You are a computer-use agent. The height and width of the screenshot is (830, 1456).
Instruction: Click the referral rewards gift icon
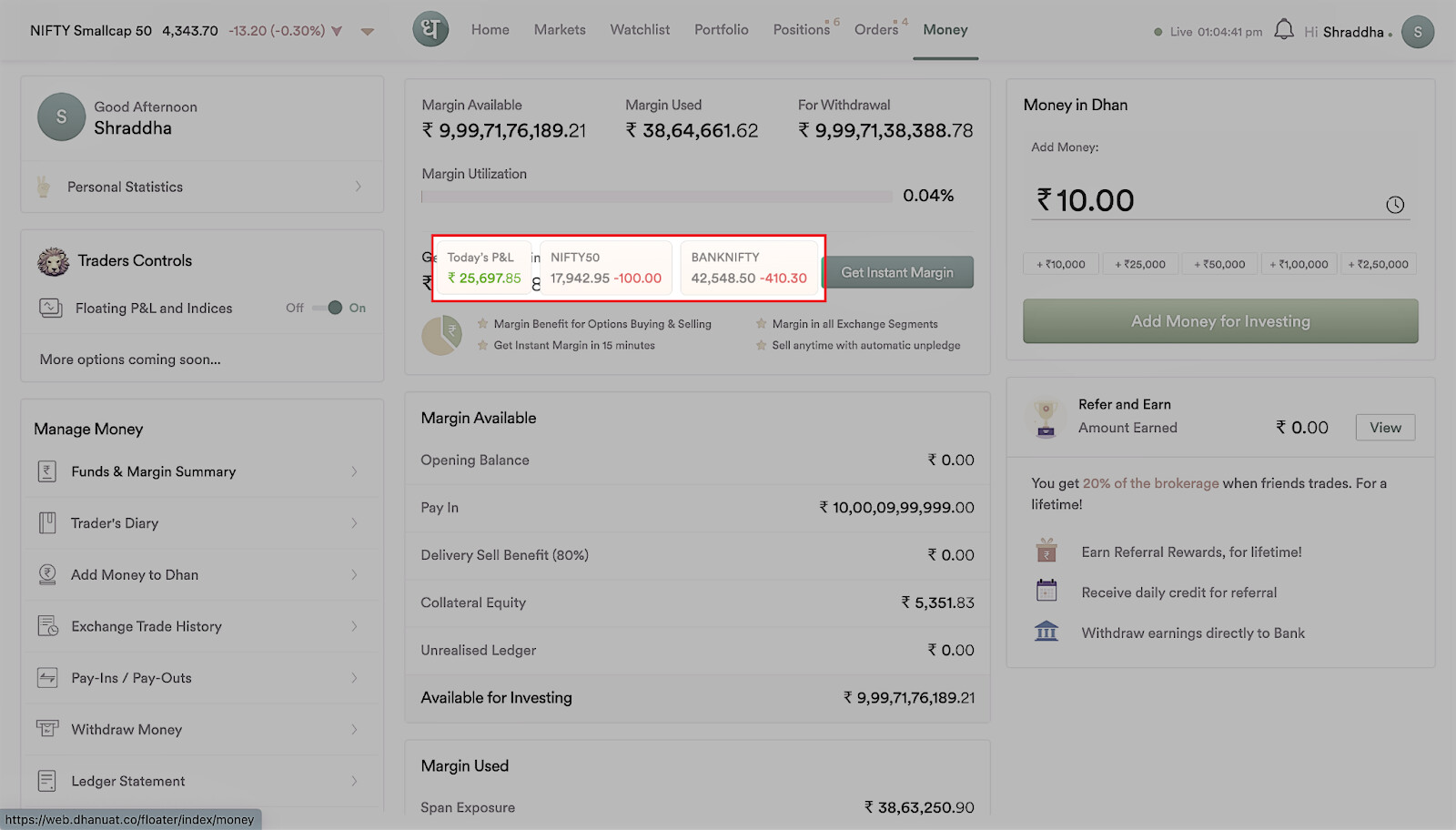[1046, 551]
